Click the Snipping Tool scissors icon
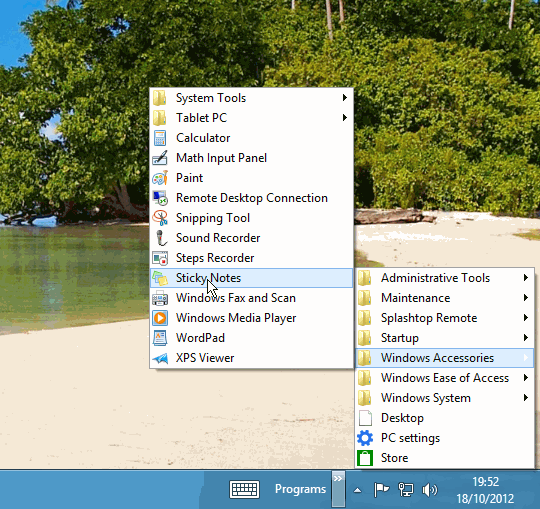Image resolution: width=540 pixels, height=509 pixels. 160,218
